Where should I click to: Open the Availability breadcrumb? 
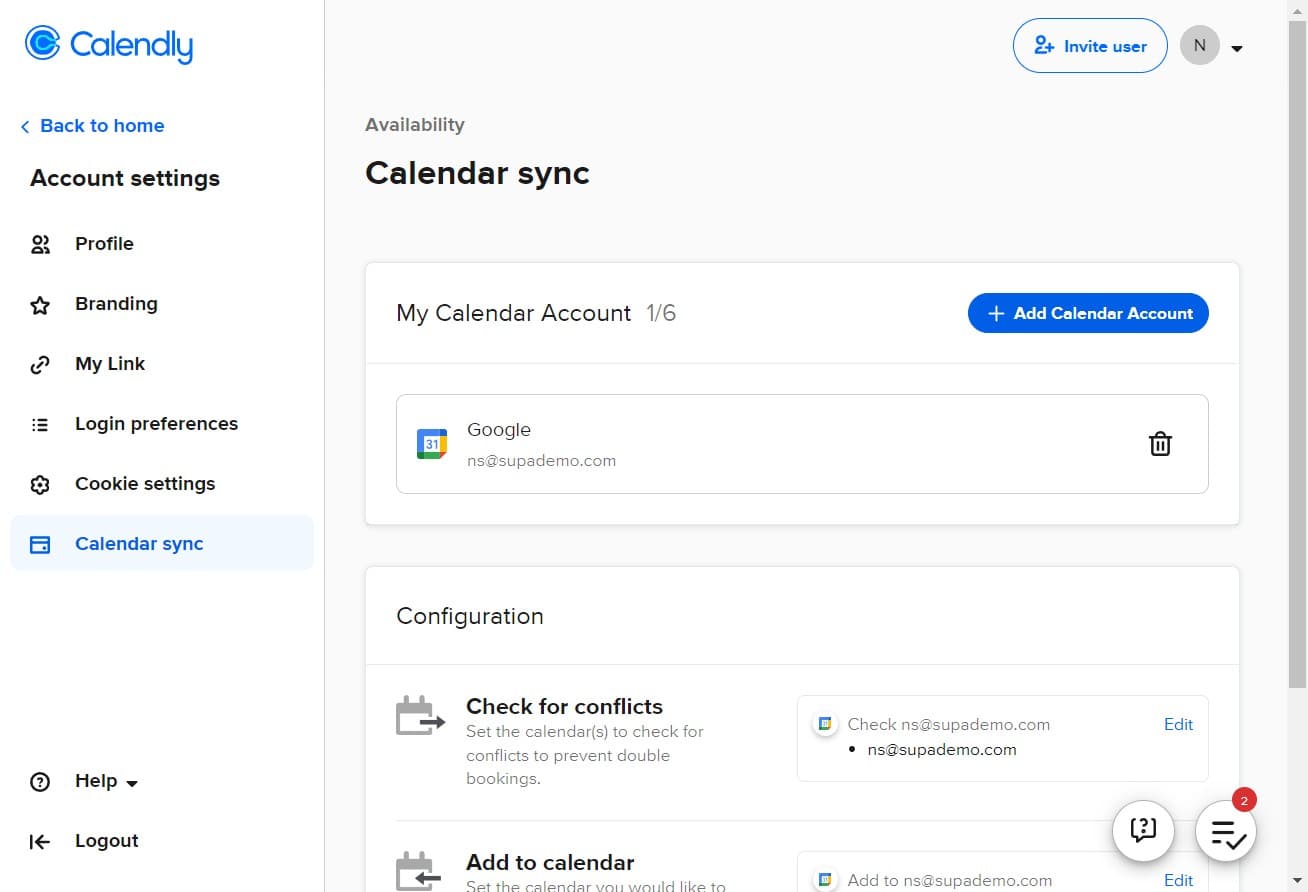click(x=414, y=124)
